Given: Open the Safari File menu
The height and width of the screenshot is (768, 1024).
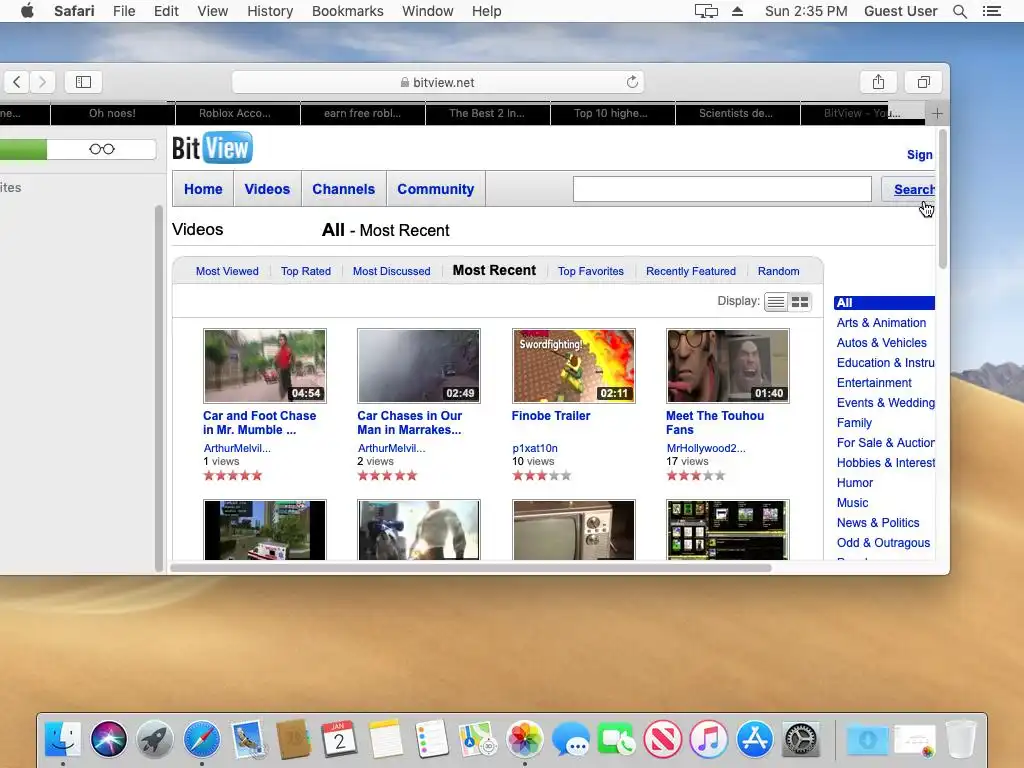Looking at the screenshot, I should [x=124, y=11].
